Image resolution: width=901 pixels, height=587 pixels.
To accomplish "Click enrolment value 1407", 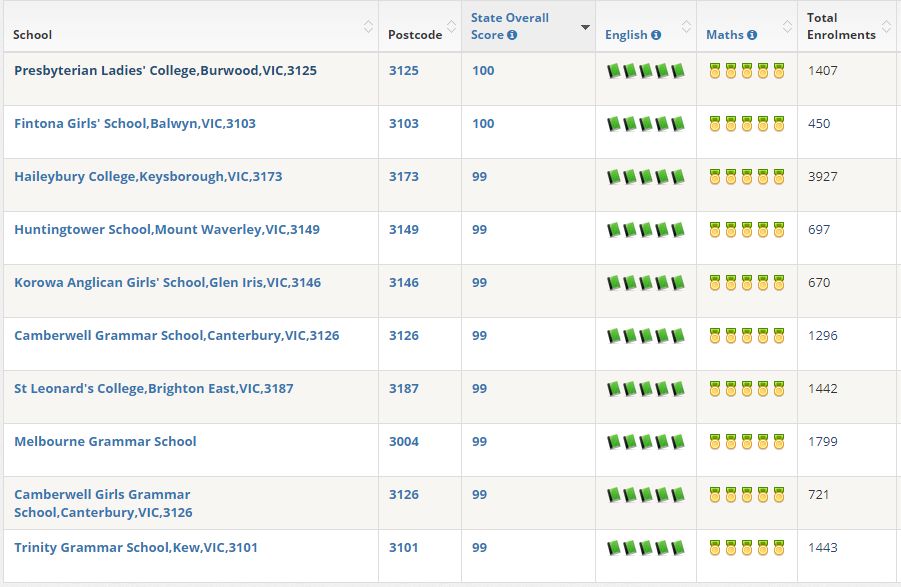I will click(822, 71).
